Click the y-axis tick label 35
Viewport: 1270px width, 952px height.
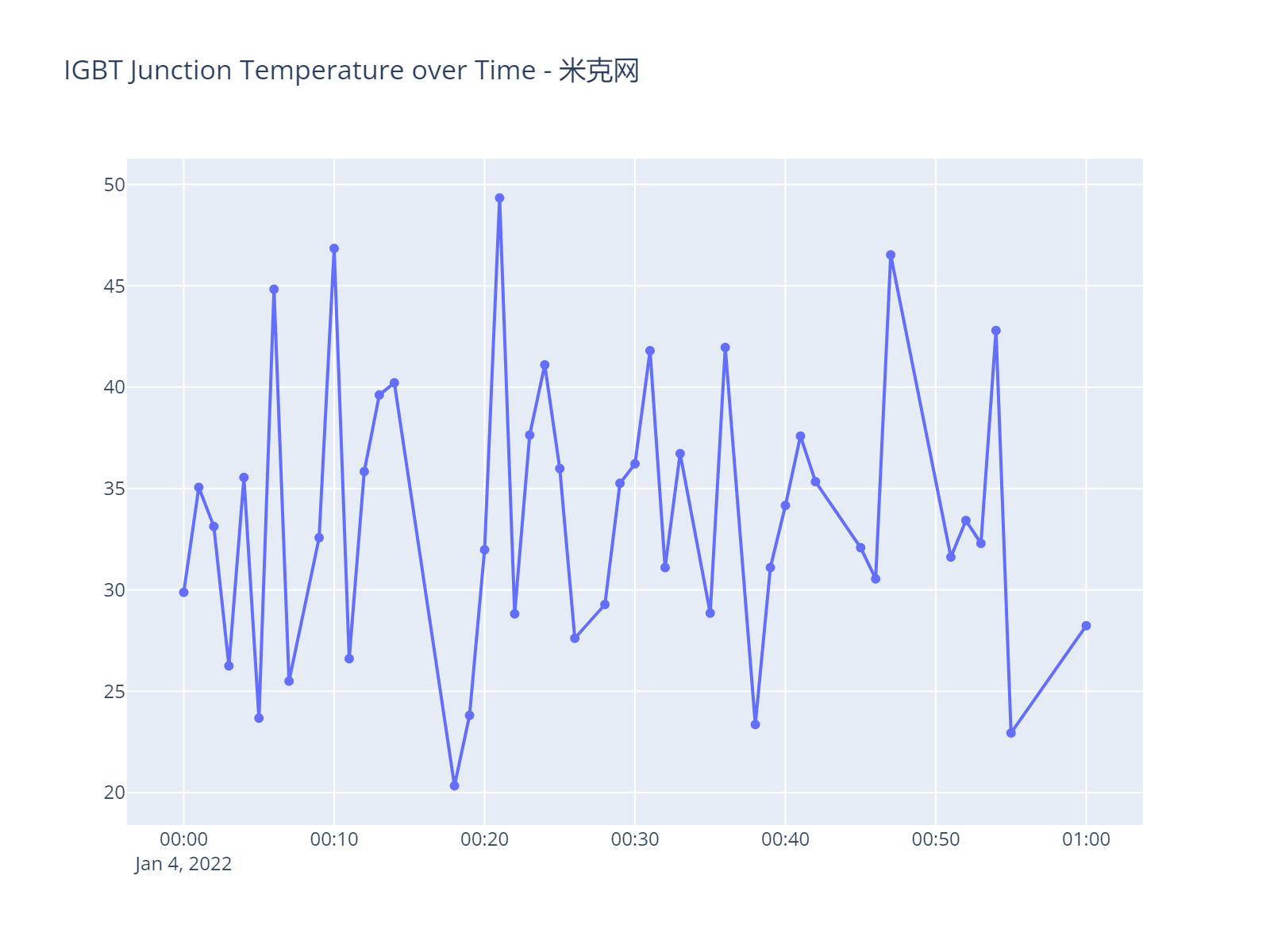pos(114,489)
